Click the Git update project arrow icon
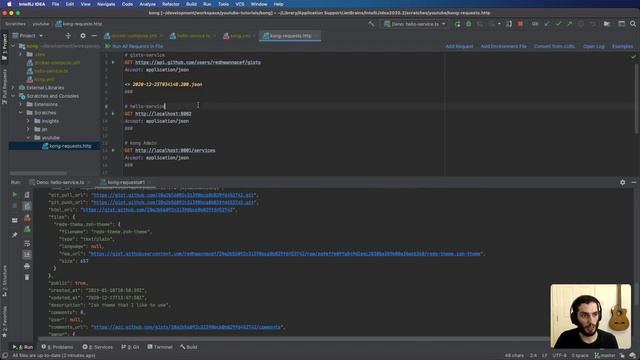The height and width of the screenshot is (360, 640). coord(547,24)
